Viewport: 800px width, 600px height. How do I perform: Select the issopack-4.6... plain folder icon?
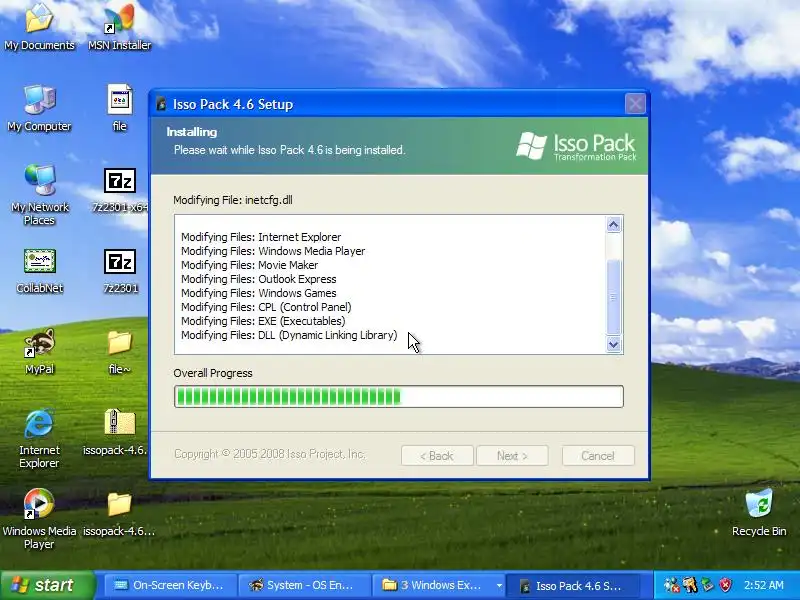pos(119,514)
